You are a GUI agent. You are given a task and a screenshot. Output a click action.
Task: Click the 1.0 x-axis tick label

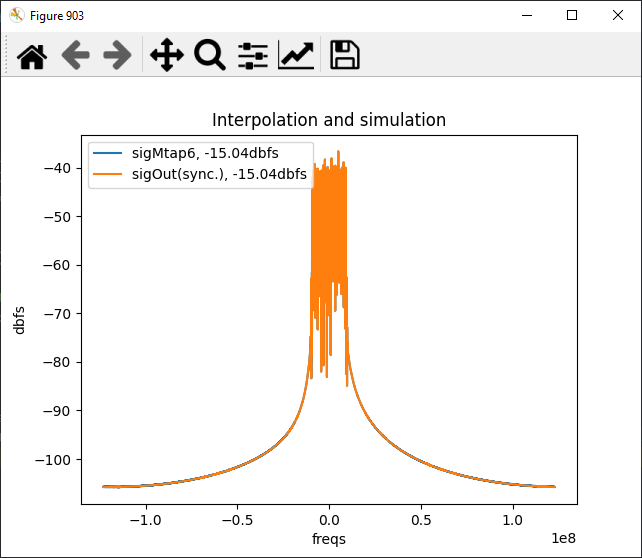[513, 520]
